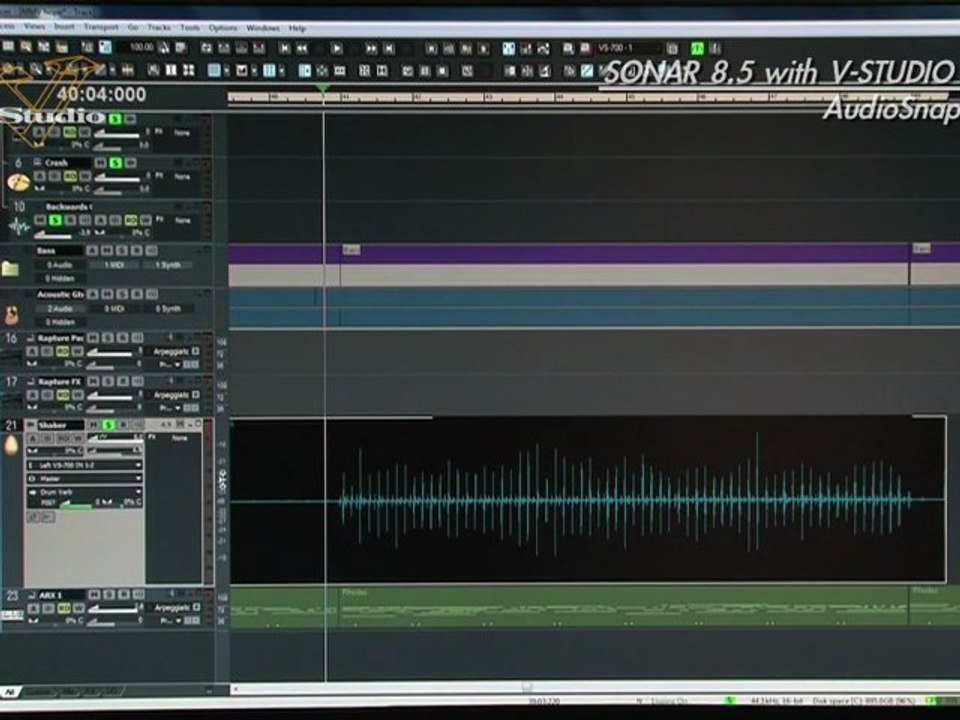The width and height of the screenshot is (960, 720).
Task: Solo the Crash track
Action: (116, 163)
